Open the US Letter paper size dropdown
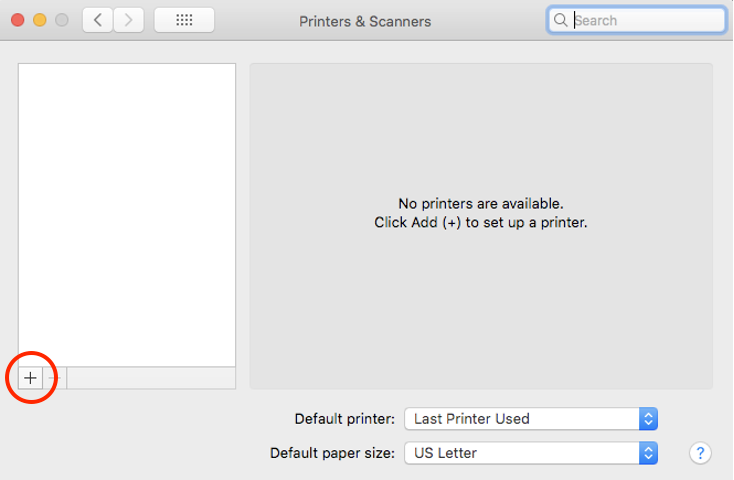The height and width of the screenshot is (480, 734). point(531,453)
